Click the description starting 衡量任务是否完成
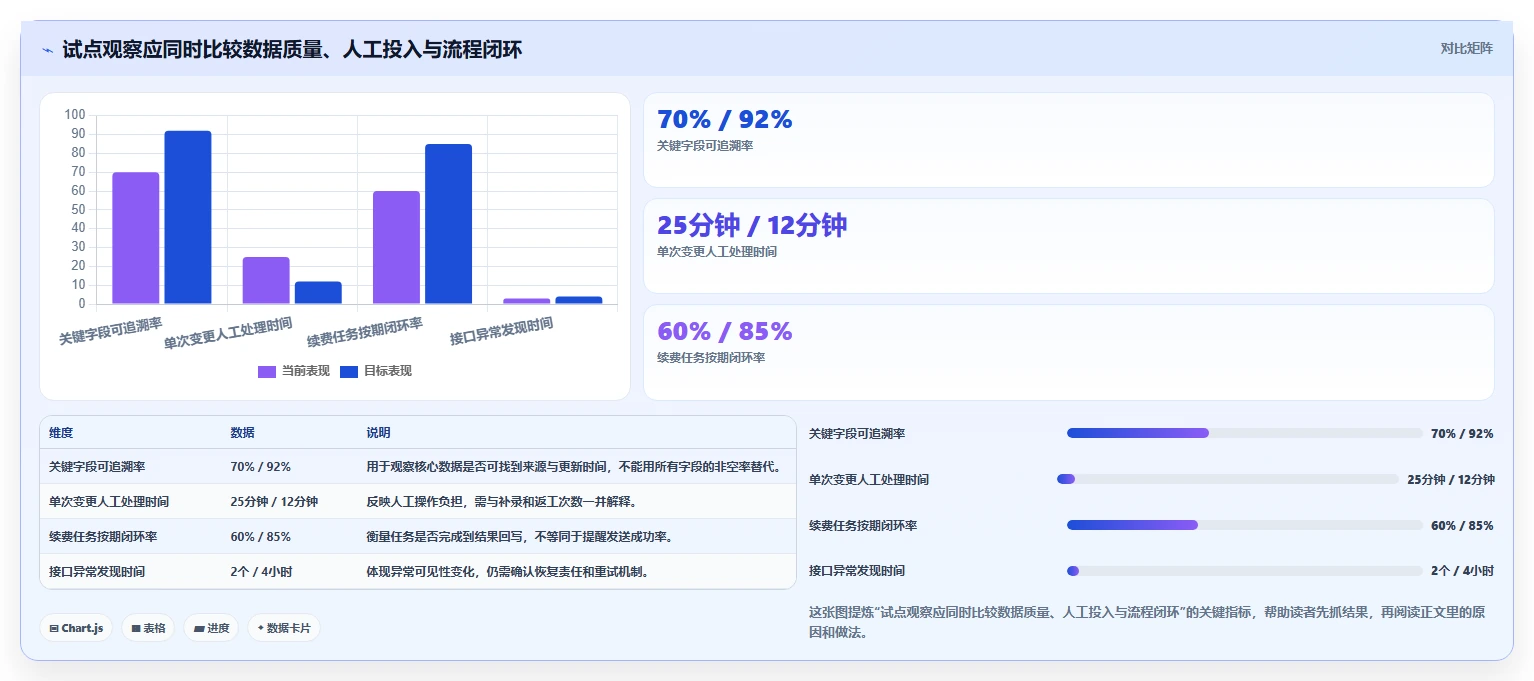The image size is (1534, 681). 519,537
